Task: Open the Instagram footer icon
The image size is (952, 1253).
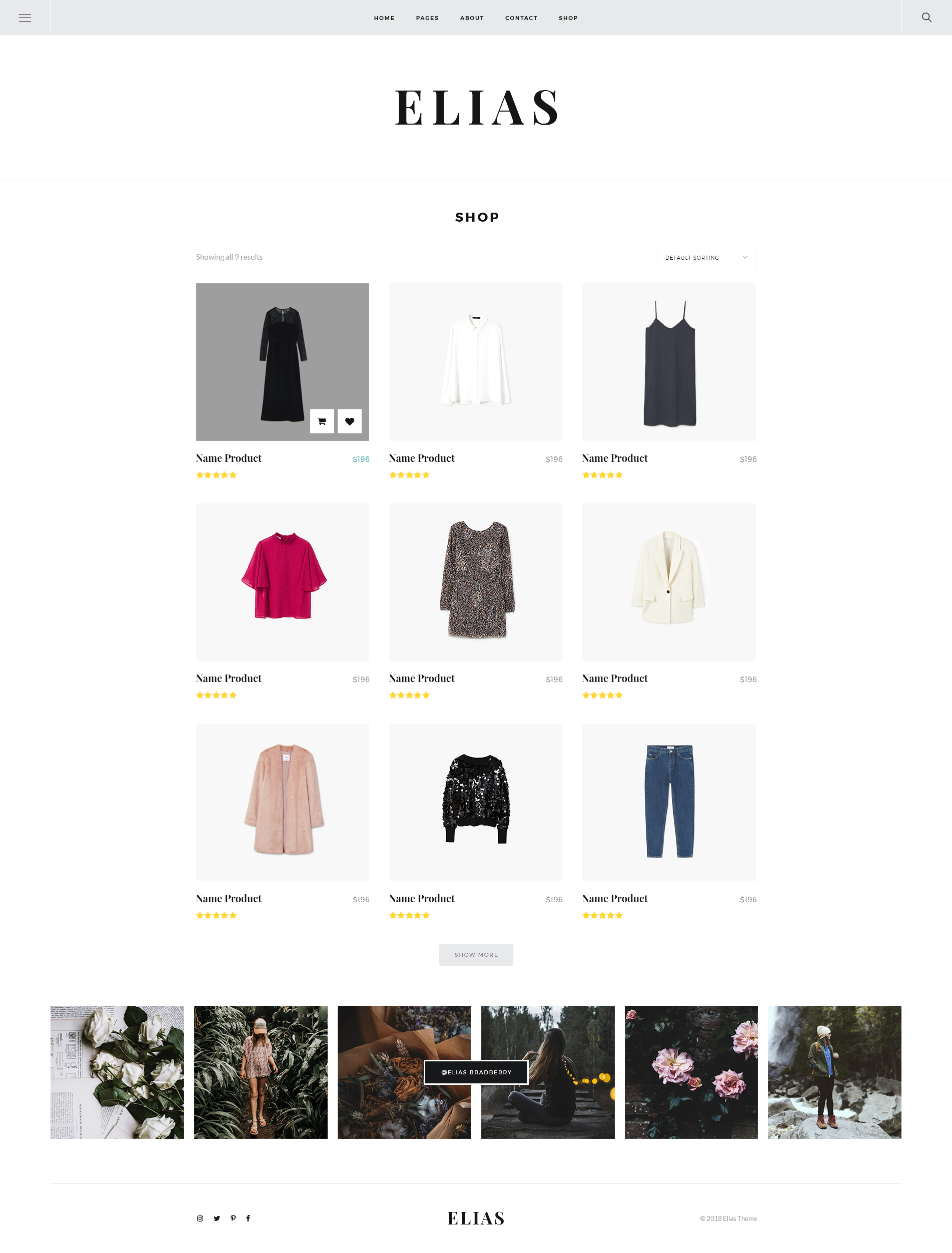Action: 200,1218
